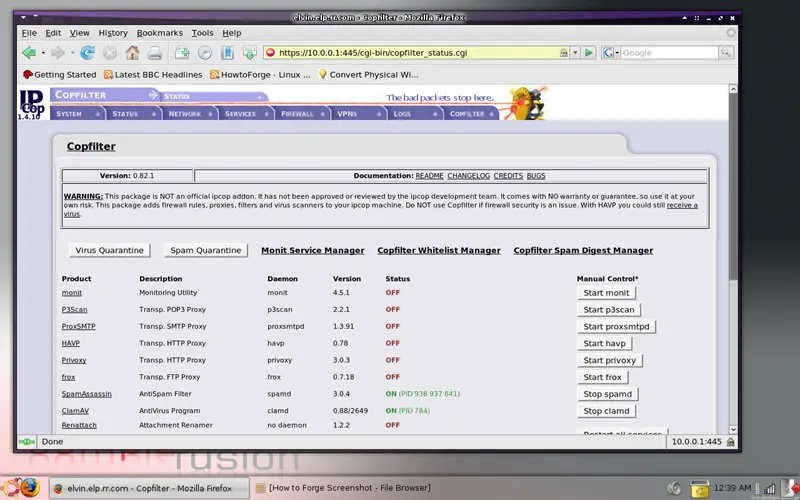Image resolution: width=800 pixels, height=500 pixels.
Task: Open the volume control in system tray
Action: [674, 488]
